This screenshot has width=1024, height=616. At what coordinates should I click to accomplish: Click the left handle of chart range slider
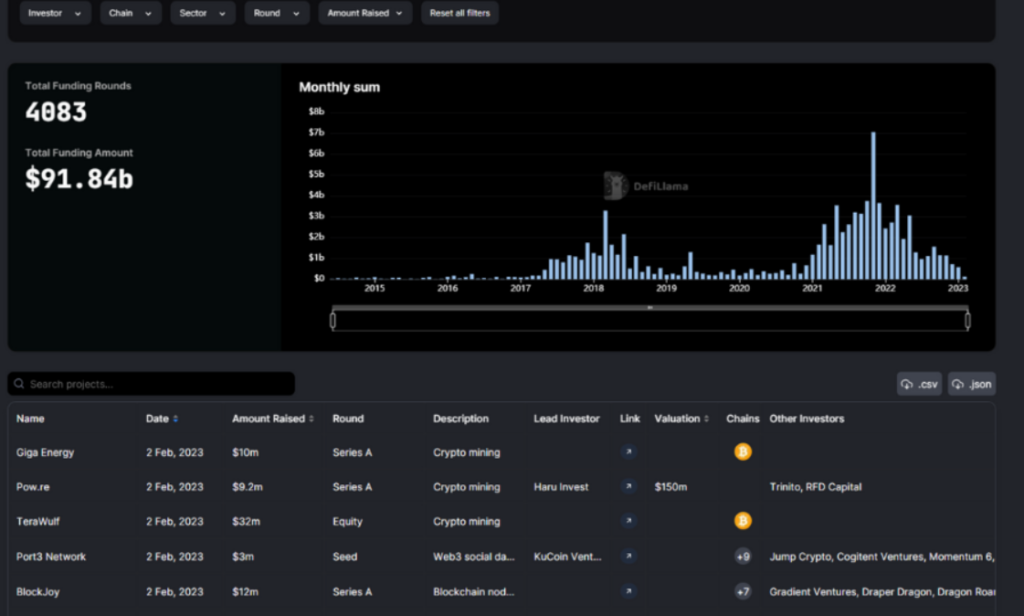click(333, 320)
